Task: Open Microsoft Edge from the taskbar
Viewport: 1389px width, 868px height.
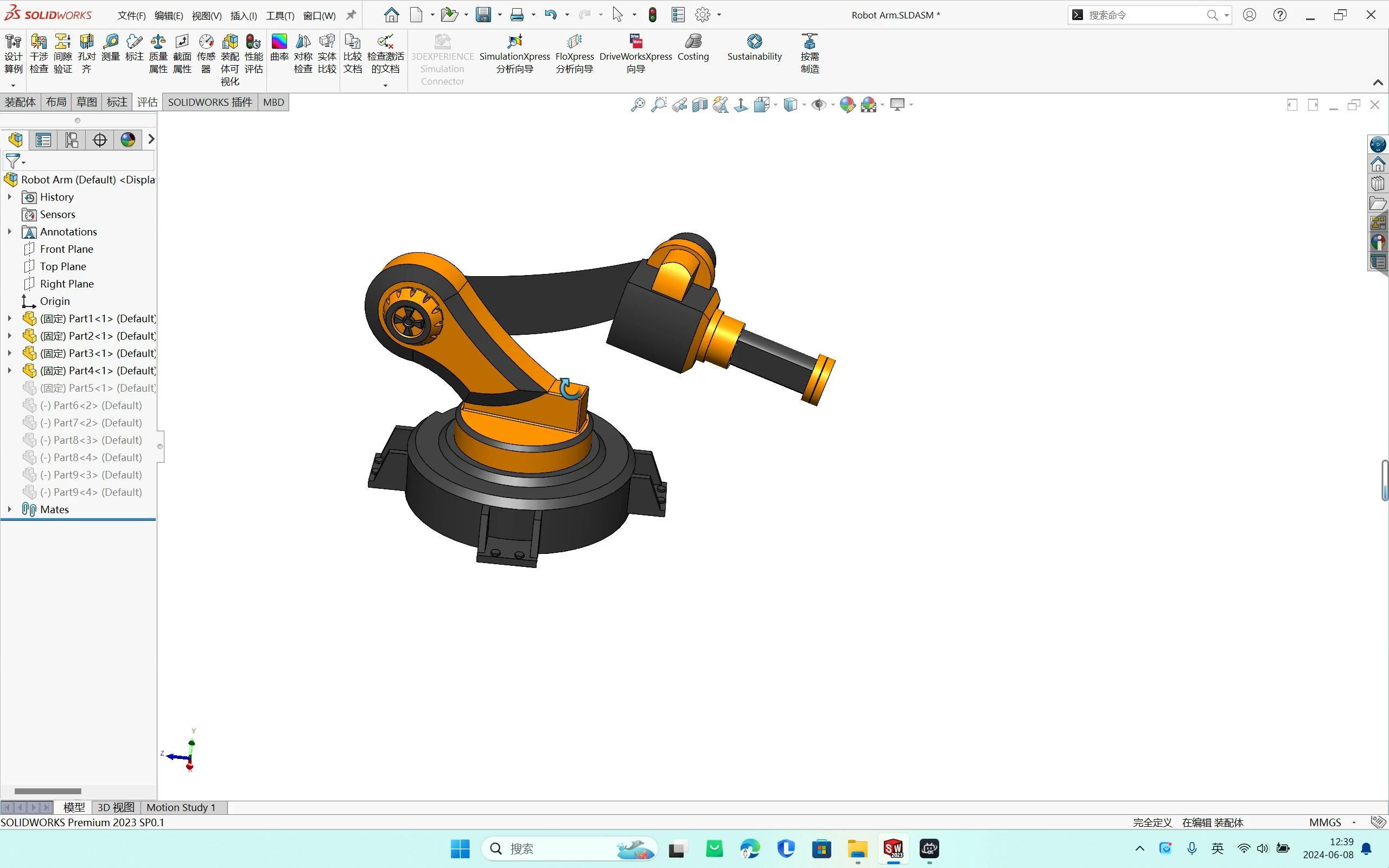Action: pos(750,848)
